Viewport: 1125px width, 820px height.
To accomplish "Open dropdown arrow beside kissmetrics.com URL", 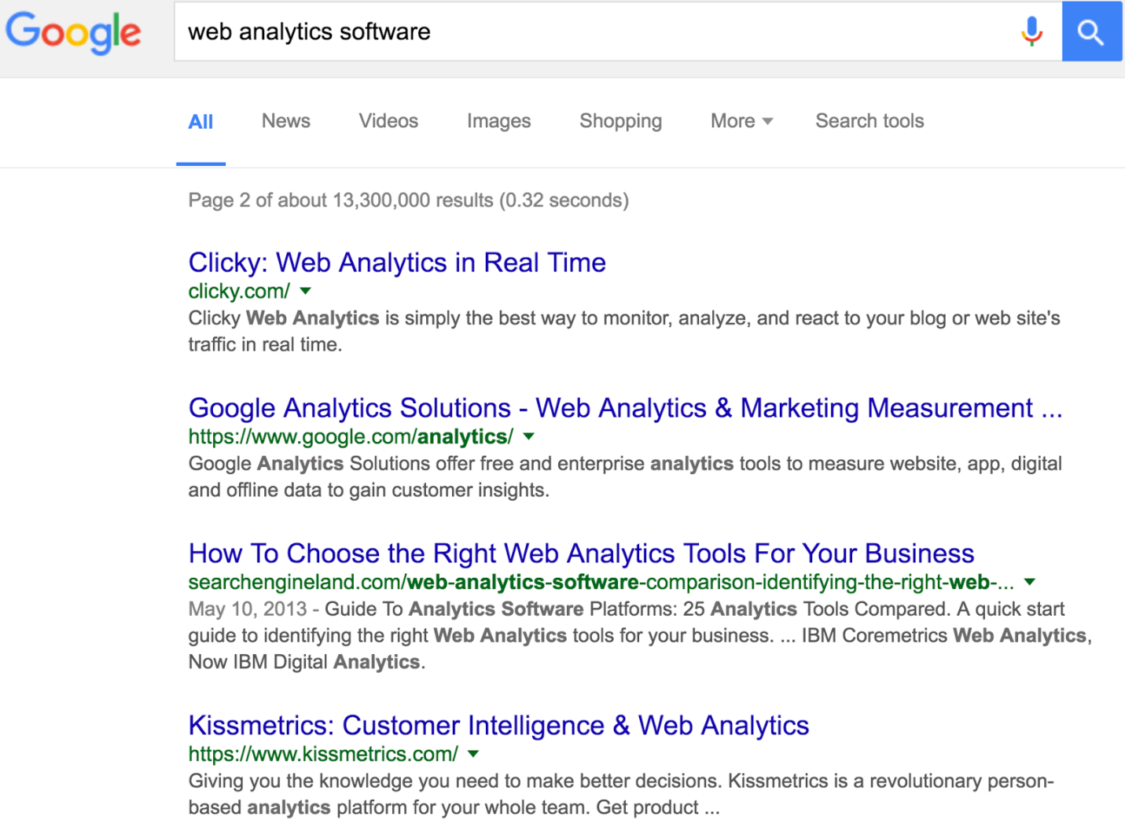I will click(x=473, y=754).
